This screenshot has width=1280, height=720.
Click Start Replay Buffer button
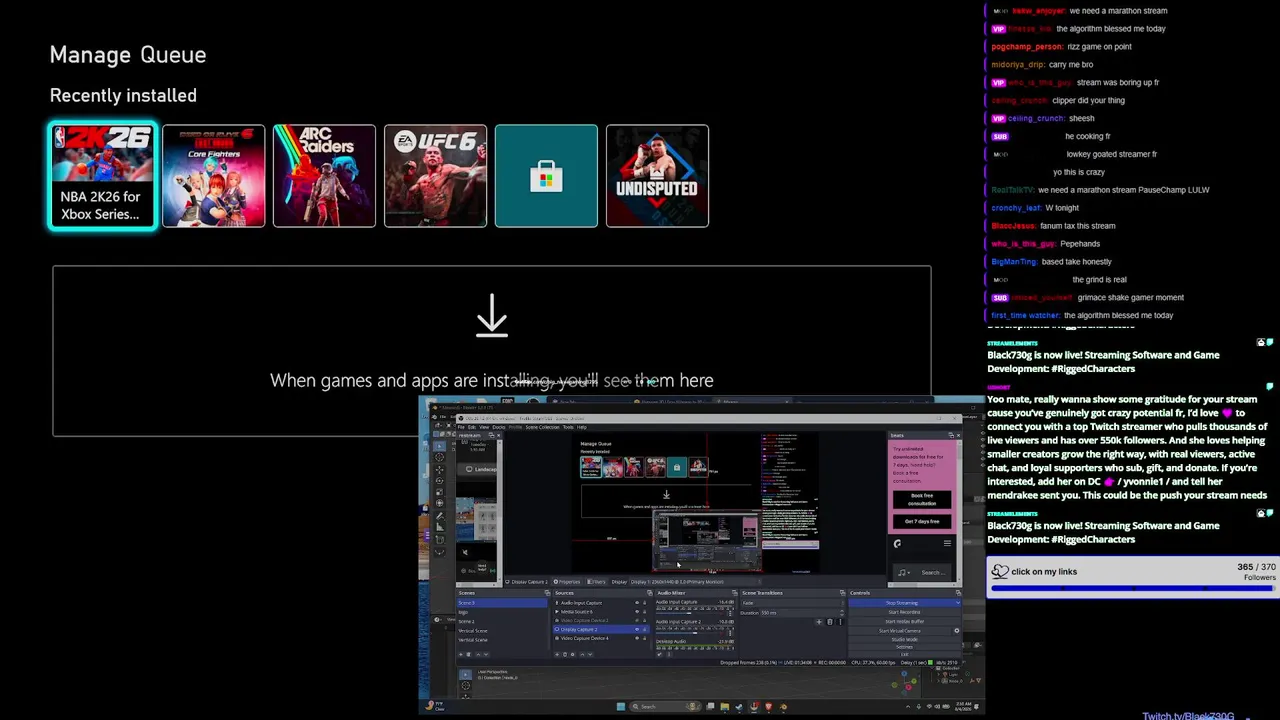click(x=905, y=621)
